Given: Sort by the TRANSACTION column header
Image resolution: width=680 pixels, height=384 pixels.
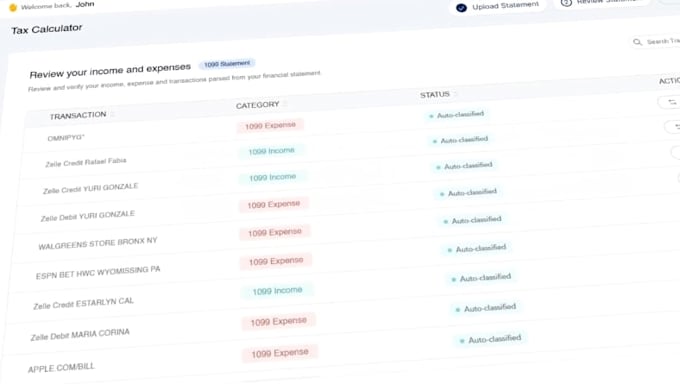Looking at the screenshot, I should (x=78, y=115).
